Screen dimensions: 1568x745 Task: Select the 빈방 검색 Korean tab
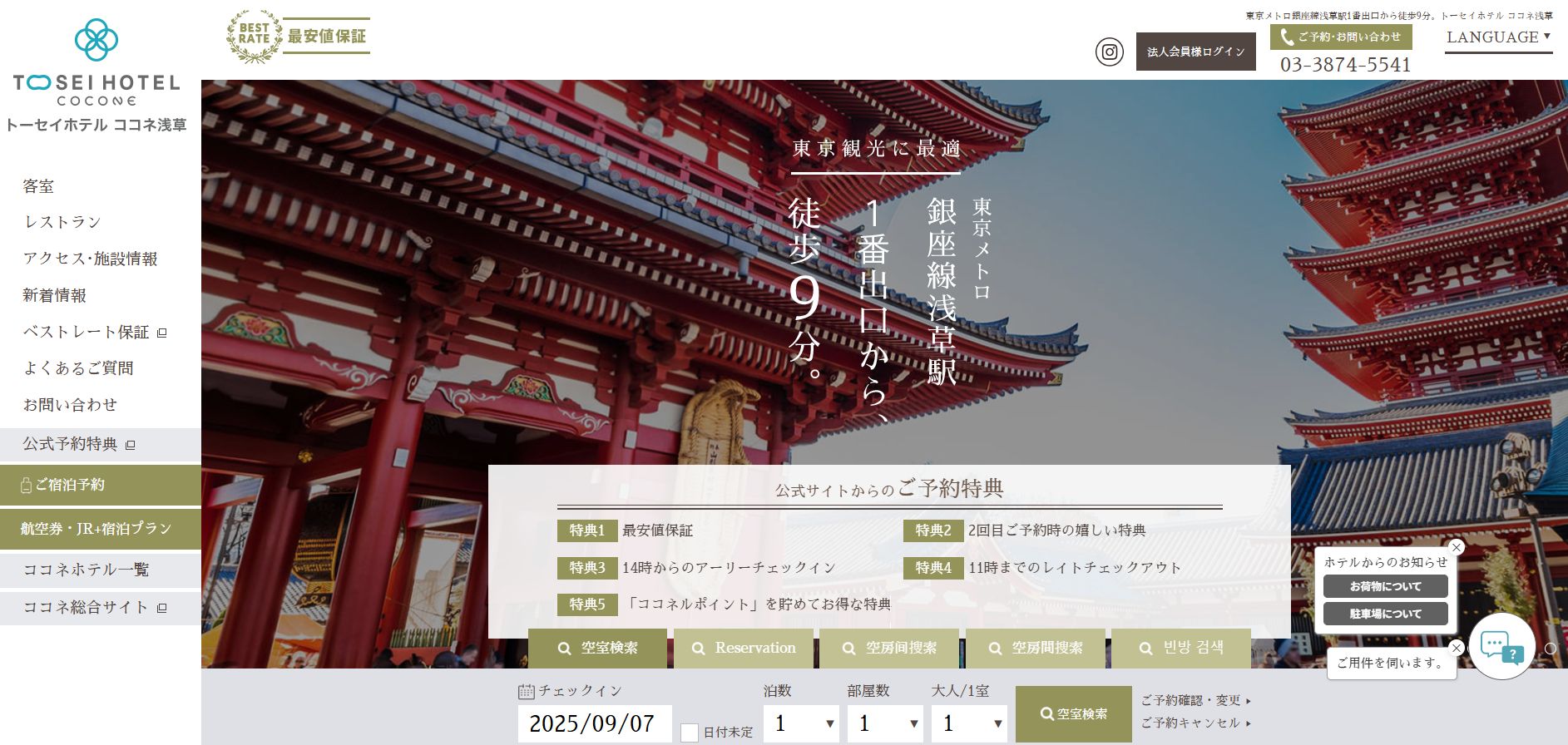1181,649
